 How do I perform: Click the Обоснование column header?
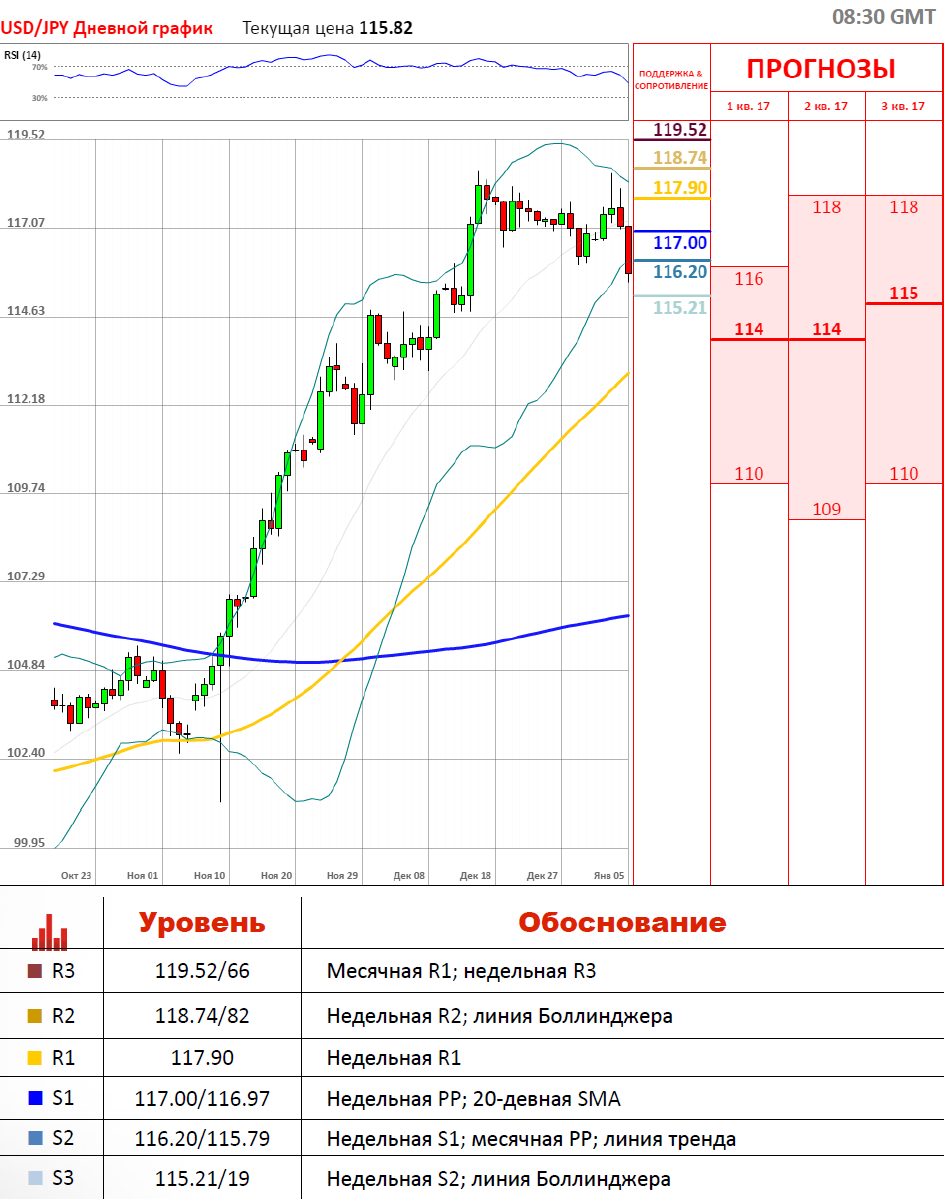coord(622,922)
